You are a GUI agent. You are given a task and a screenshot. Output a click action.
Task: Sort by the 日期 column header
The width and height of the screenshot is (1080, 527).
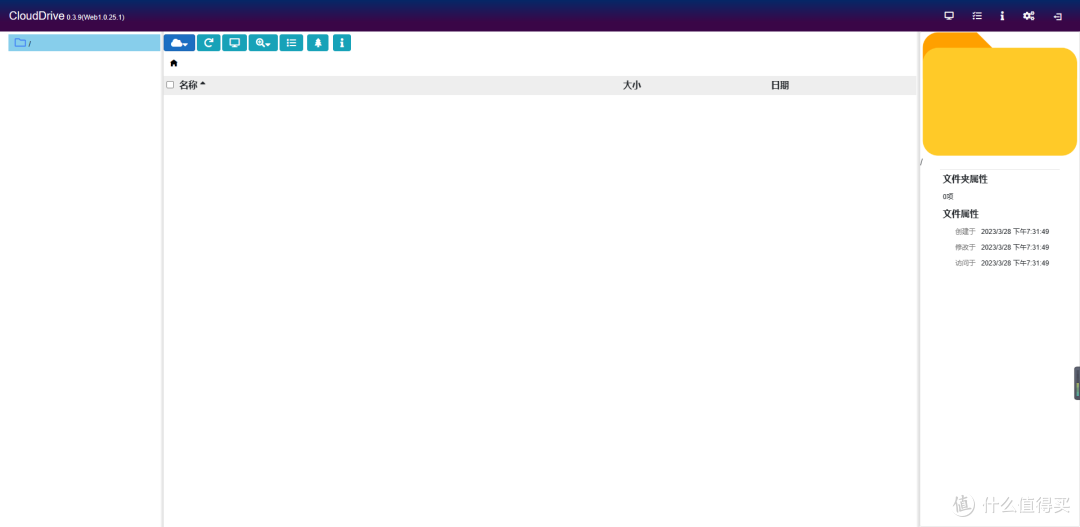coord(779,85)
